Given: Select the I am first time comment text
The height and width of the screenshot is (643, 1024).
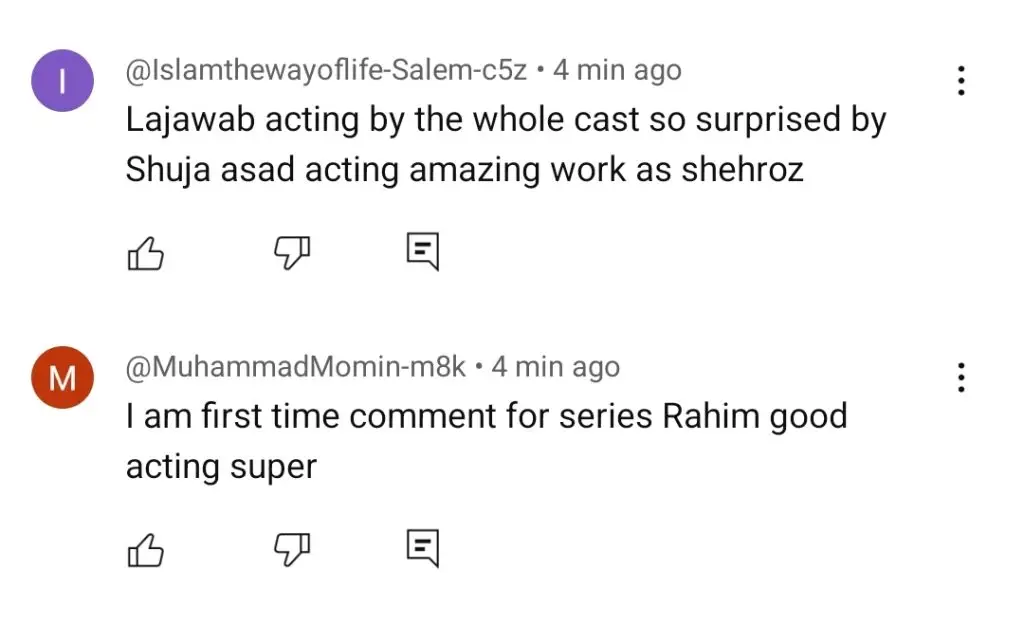Looking at the screenshot, I should click(x=487, y=441).
